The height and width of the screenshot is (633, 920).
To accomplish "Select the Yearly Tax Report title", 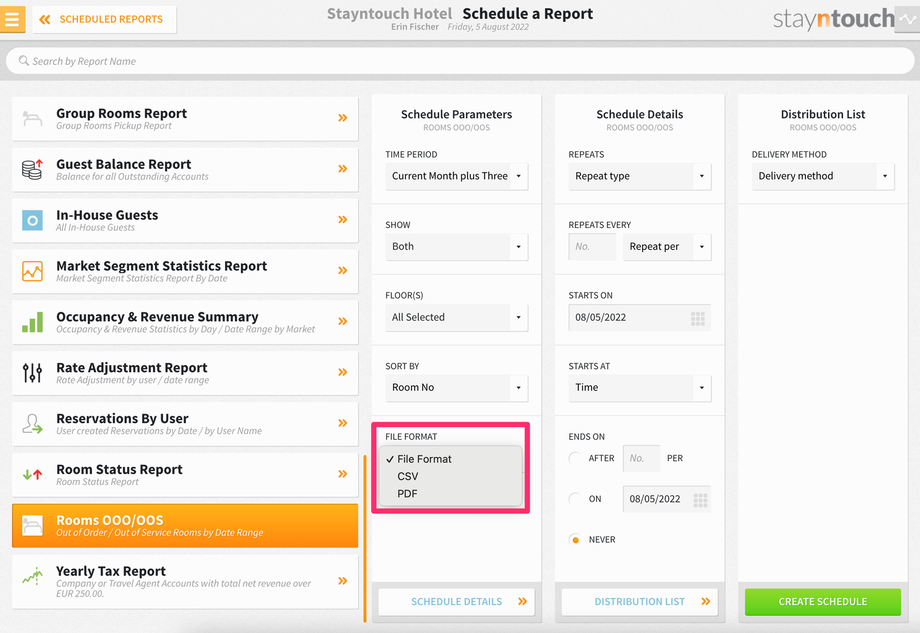I will [x=111, y=571].
